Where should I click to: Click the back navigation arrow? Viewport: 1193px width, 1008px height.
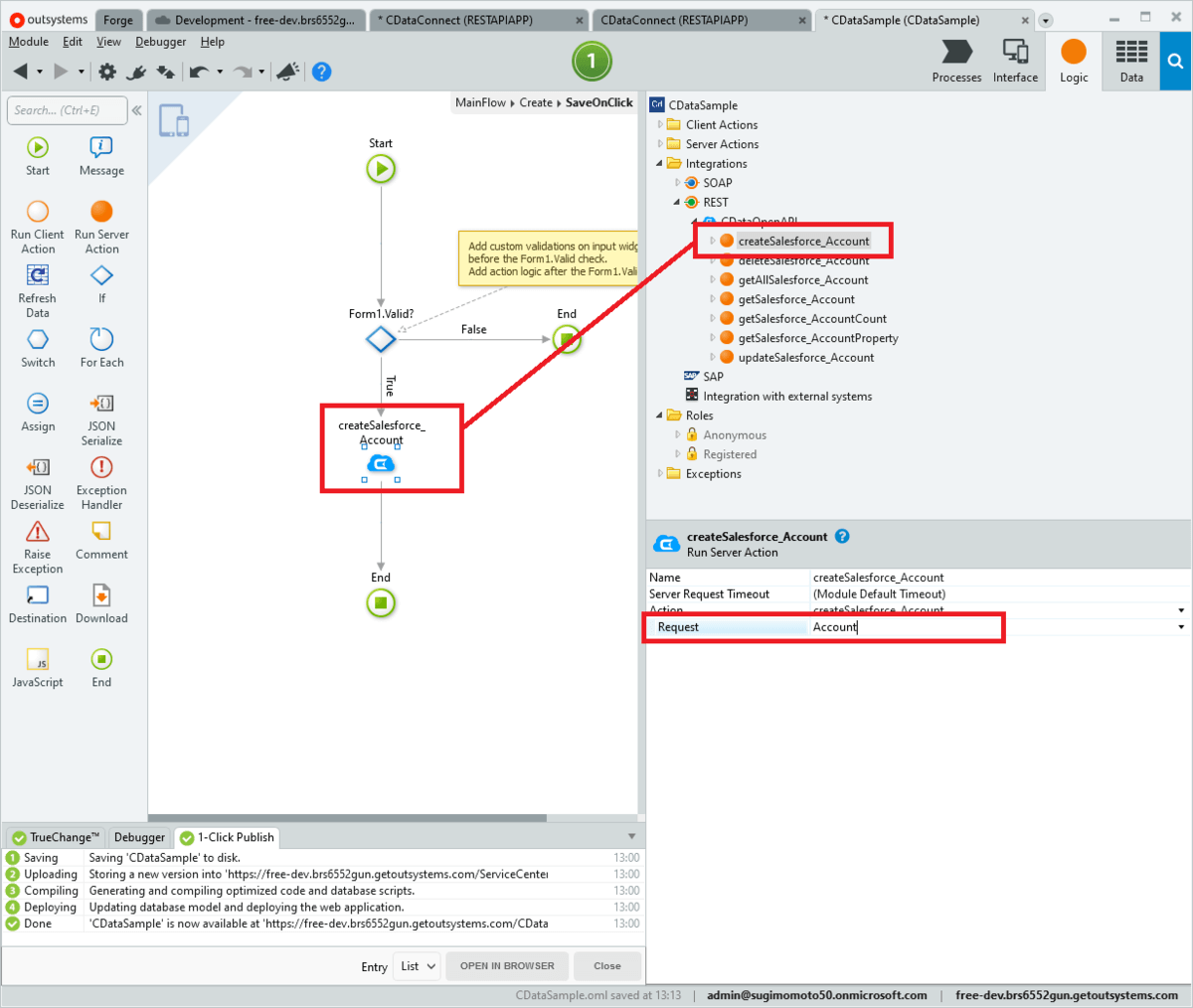tap(21, 71)
